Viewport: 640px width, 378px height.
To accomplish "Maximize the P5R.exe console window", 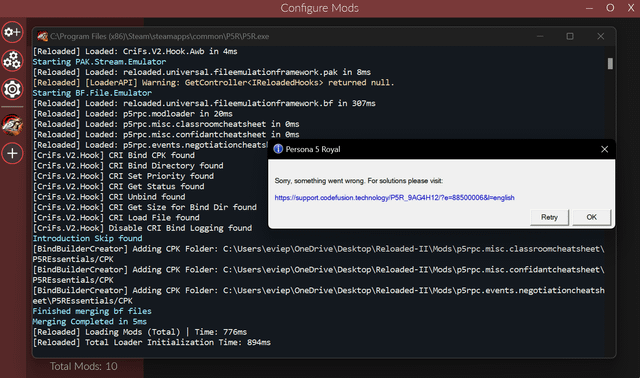I will 570,36.
